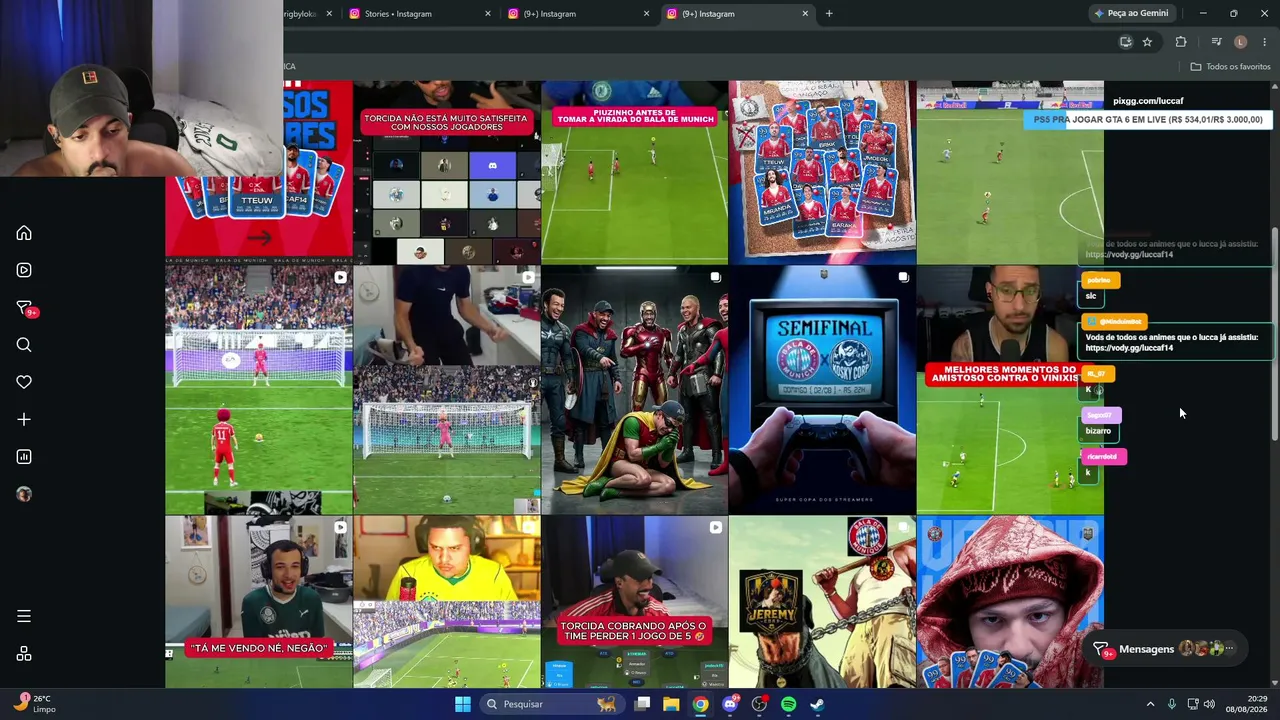Open "Torcida não está muito satisfeita" post
This screenshot has height=720, width=1280.
447,172
